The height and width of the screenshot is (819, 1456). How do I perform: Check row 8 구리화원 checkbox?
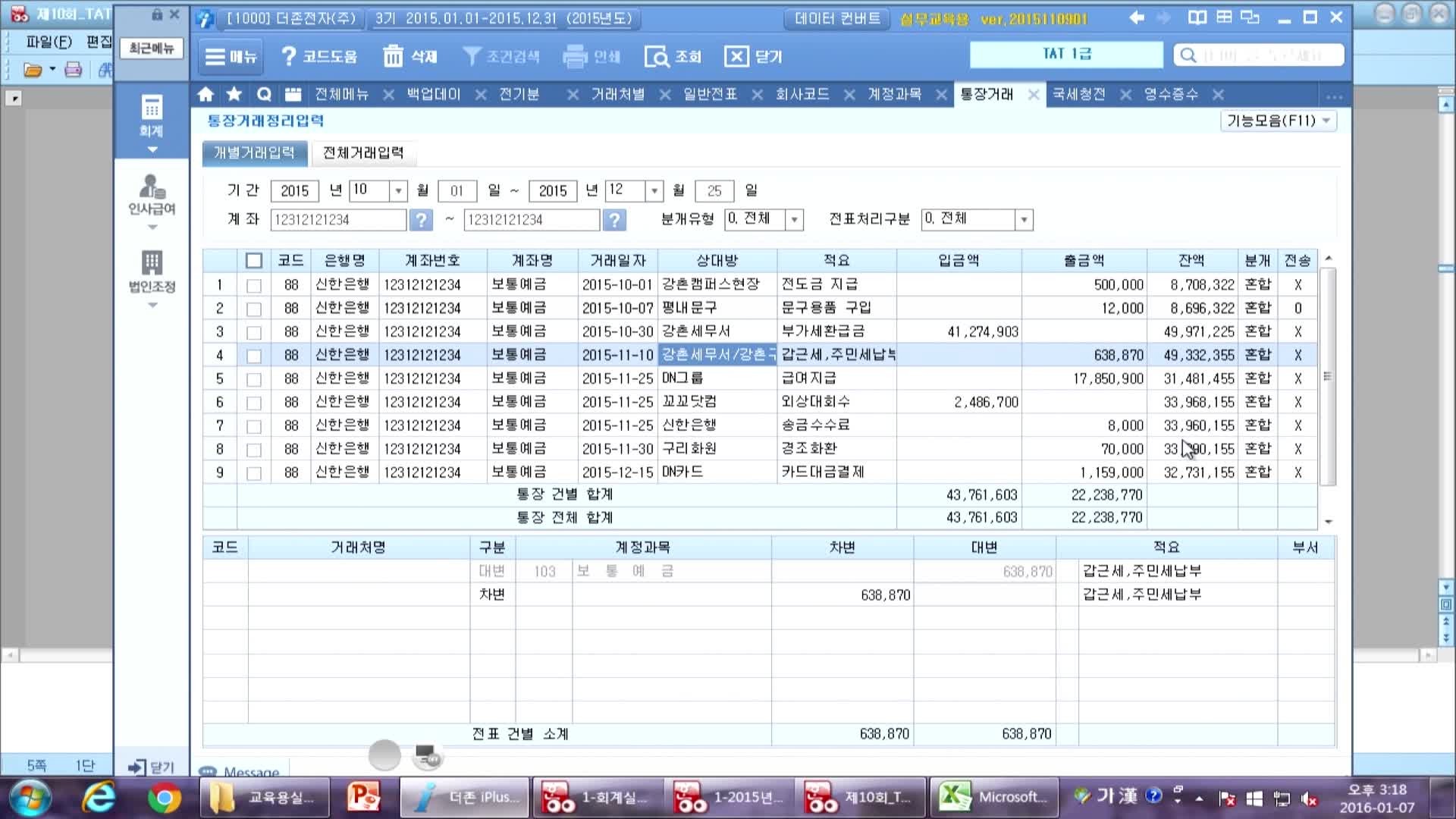(x=254, y=450)
